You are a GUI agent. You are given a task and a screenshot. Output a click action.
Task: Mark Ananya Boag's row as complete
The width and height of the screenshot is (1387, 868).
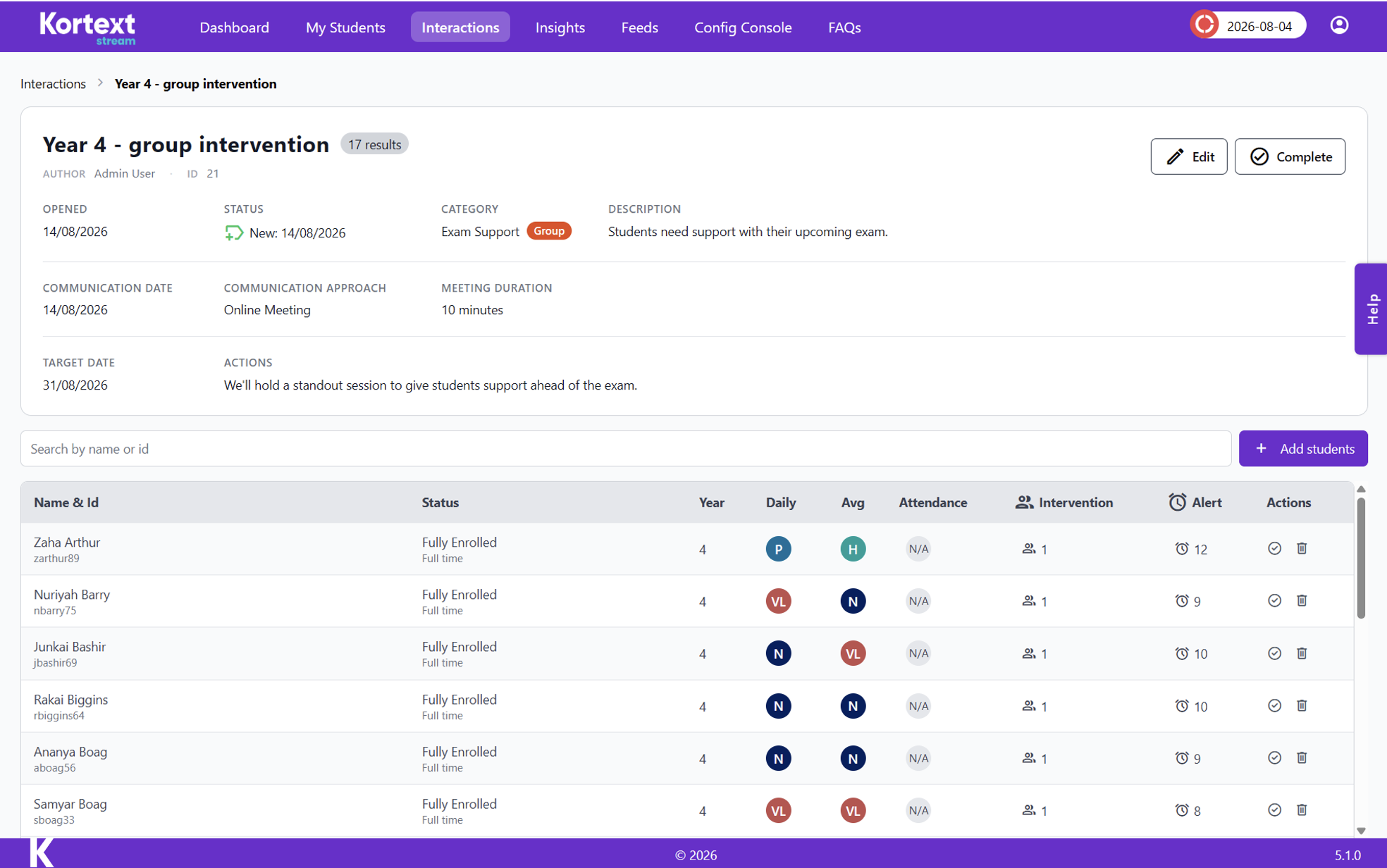coord(1274,757)
